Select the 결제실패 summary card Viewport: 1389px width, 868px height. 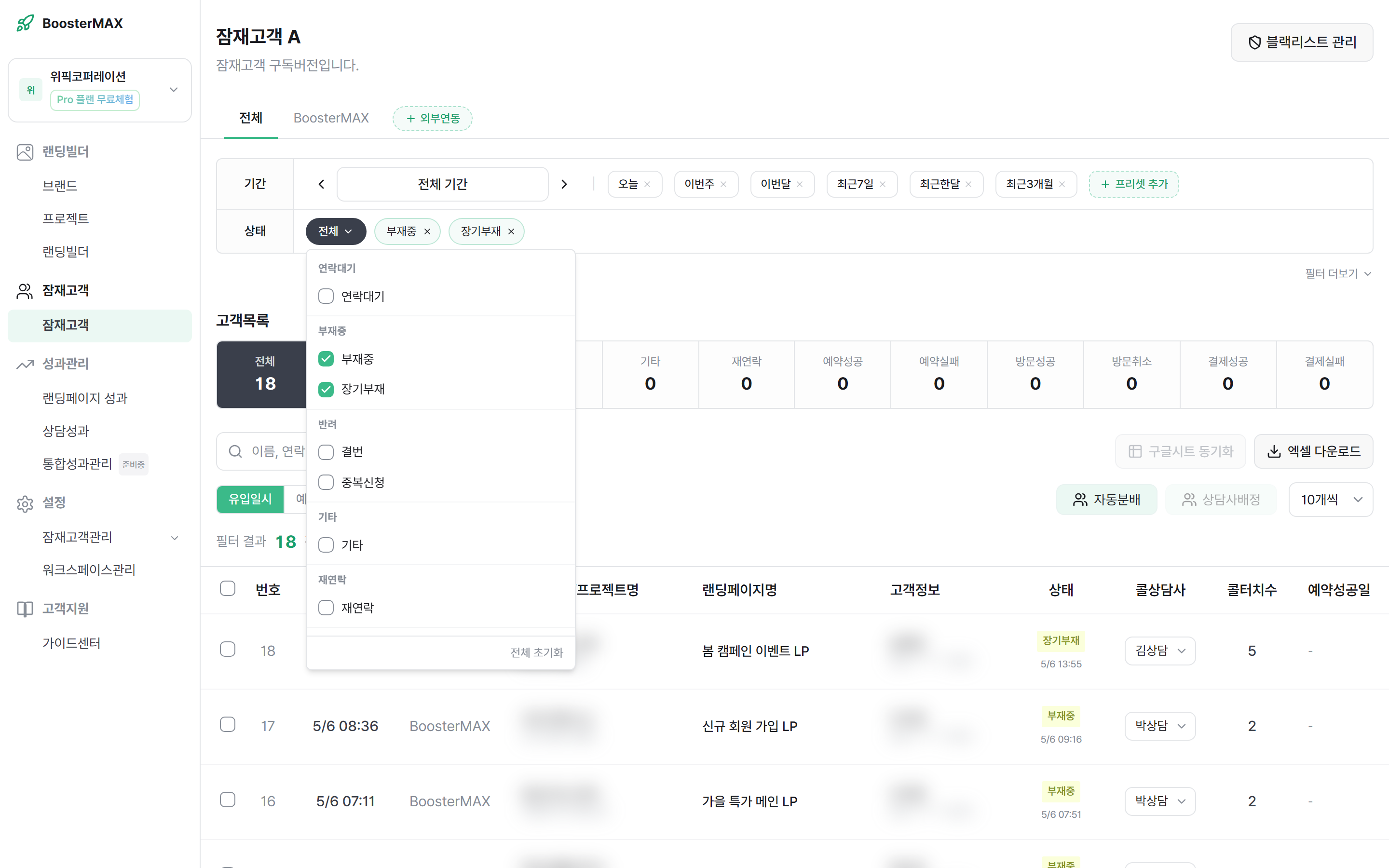[x=1324, y=375]
